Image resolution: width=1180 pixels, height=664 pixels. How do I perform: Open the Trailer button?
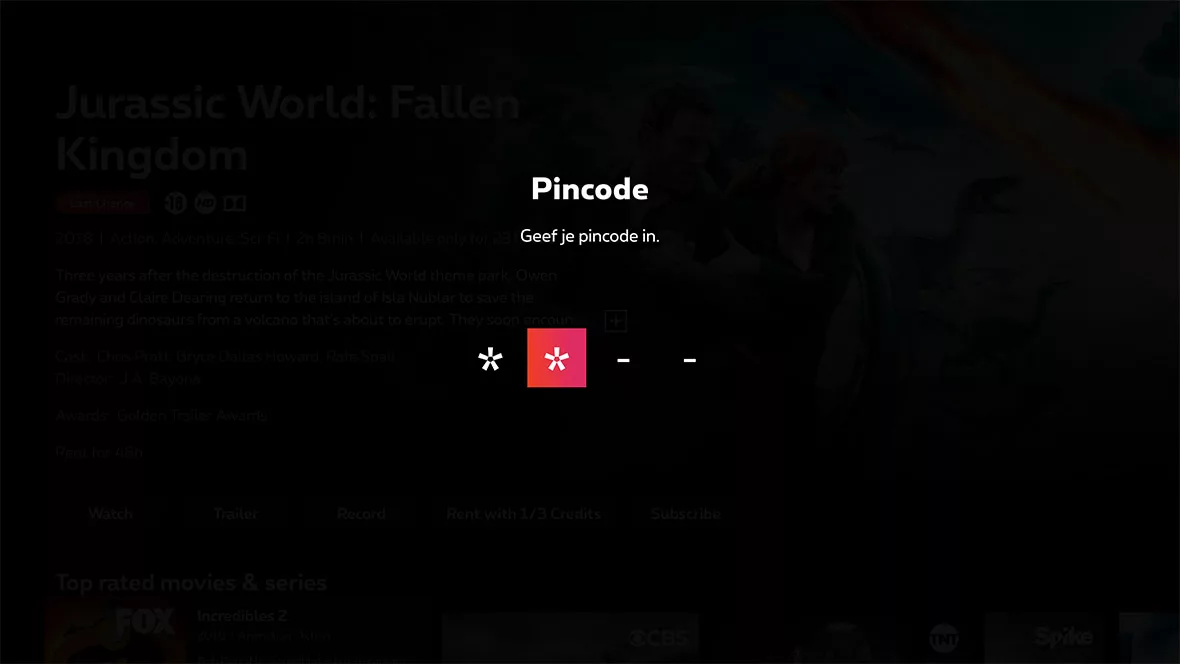236,513
